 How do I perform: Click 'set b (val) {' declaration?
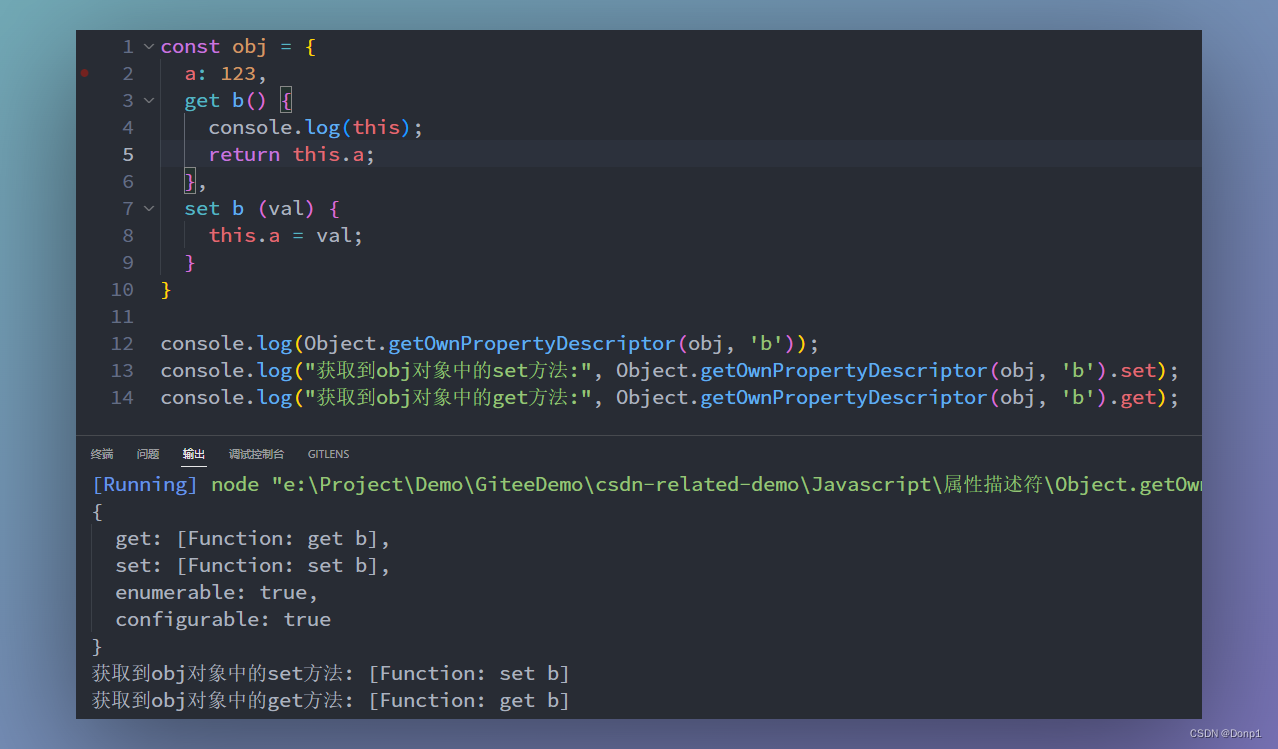point(262,208)
